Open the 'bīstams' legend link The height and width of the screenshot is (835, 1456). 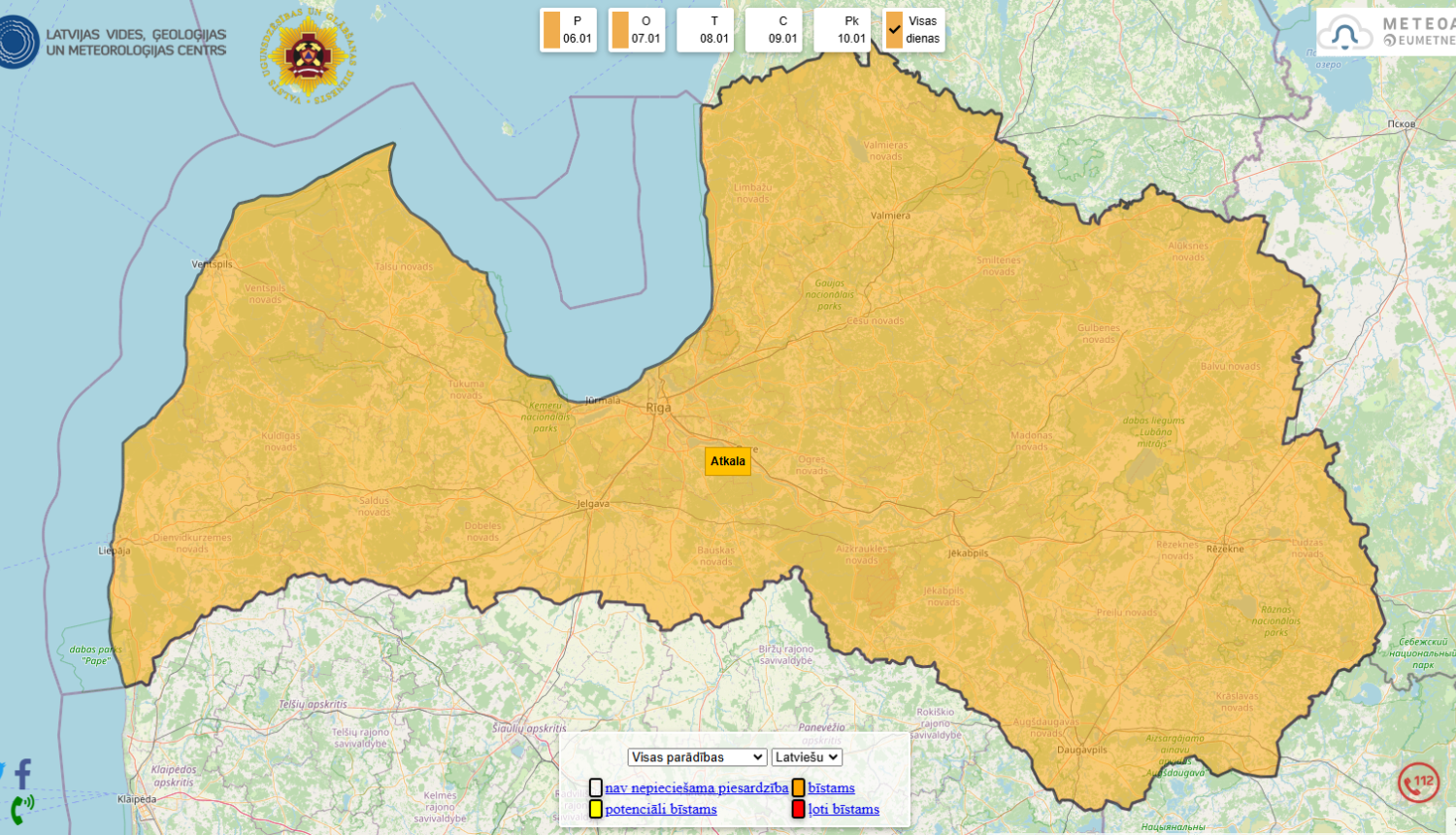point(831,787)
